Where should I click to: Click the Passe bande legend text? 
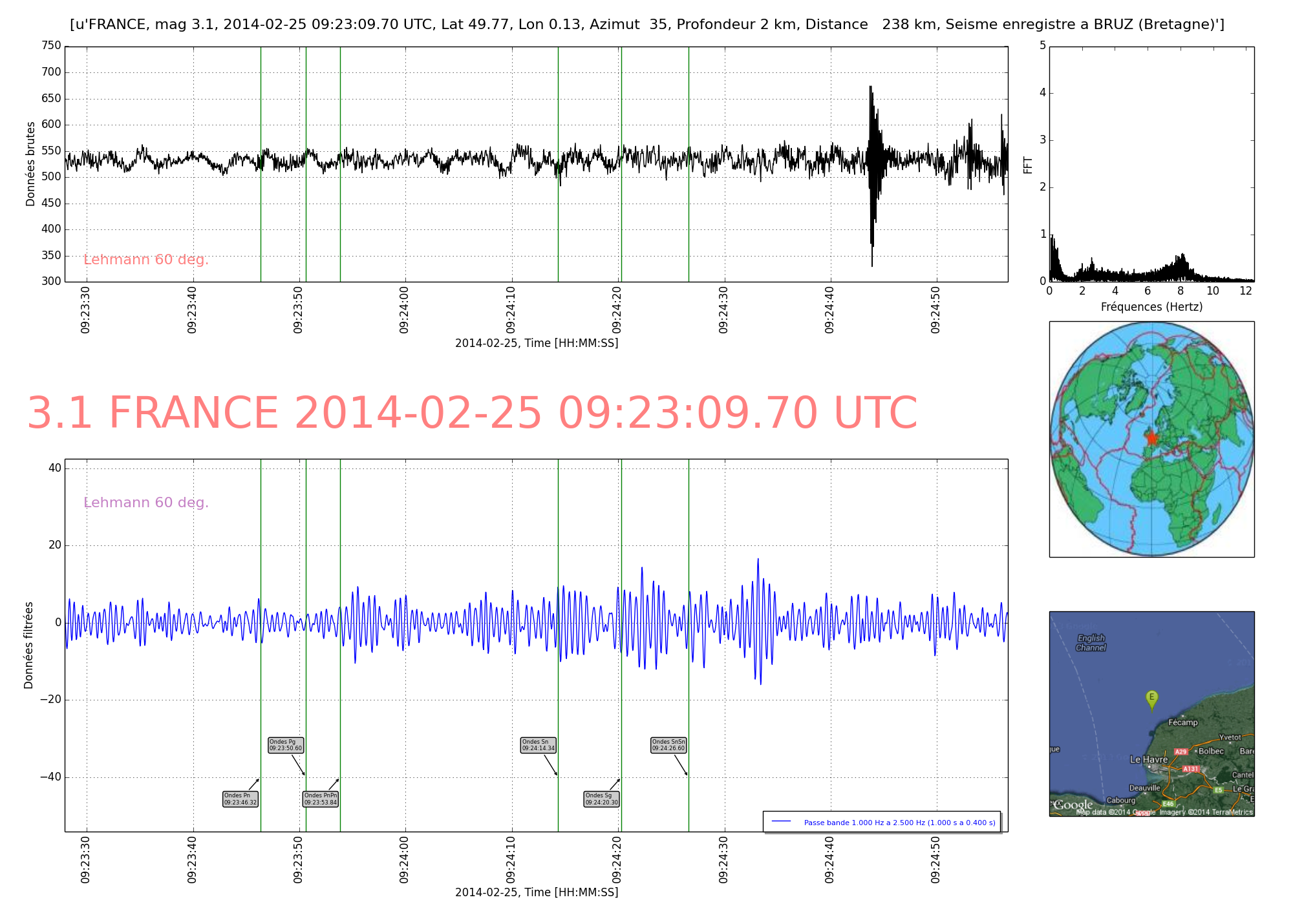coord(899,823)
